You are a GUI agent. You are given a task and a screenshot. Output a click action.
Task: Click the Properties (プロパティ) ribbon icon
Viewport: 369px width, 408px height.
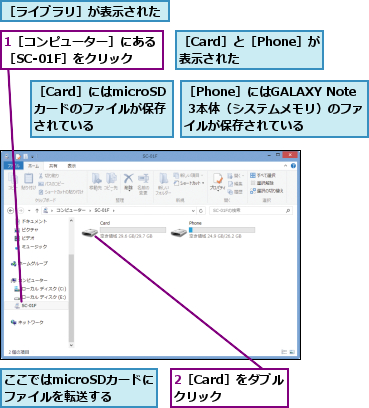(217, 182)
